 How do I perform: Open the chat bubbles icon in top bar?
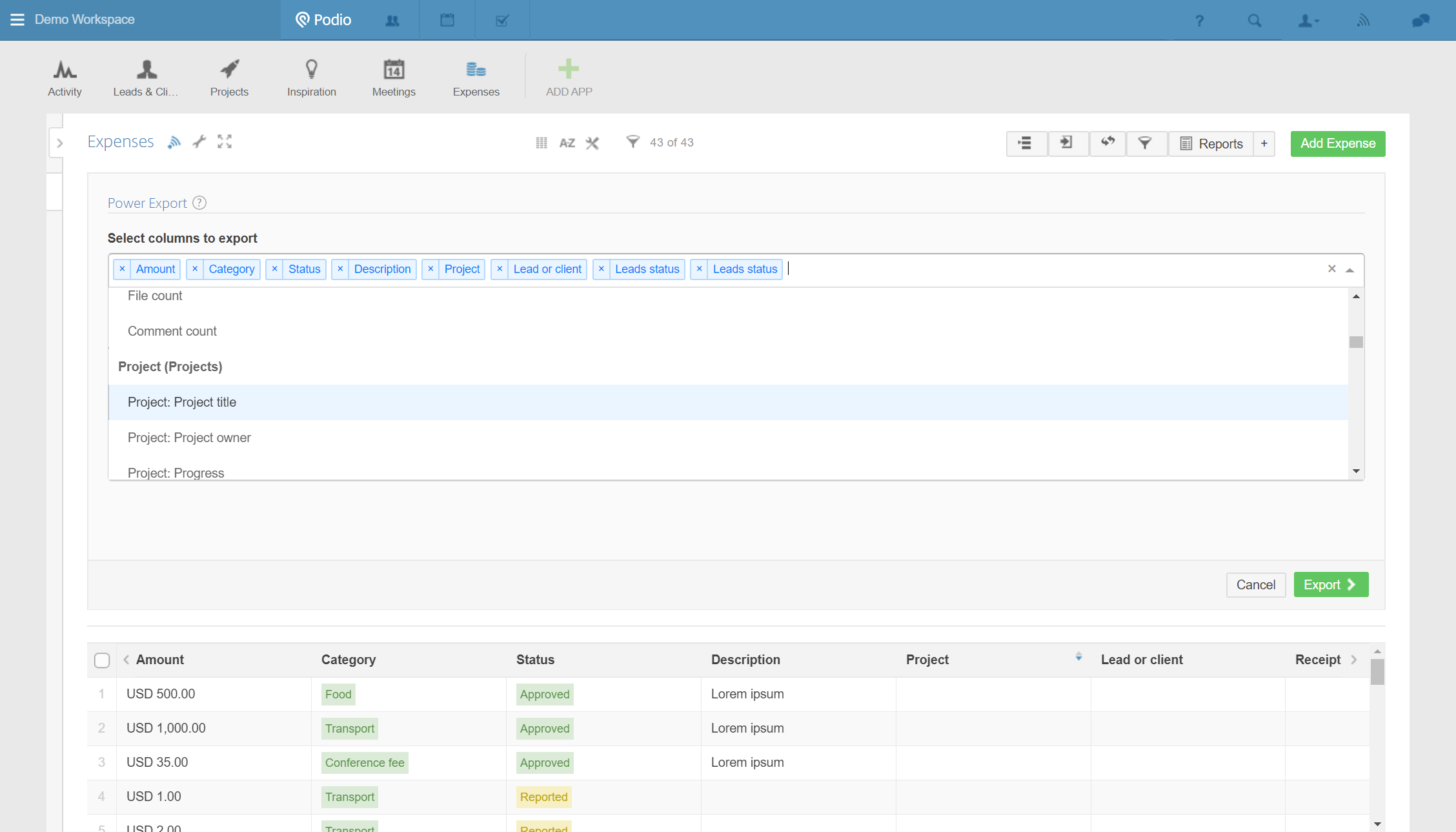(1420, 21)
